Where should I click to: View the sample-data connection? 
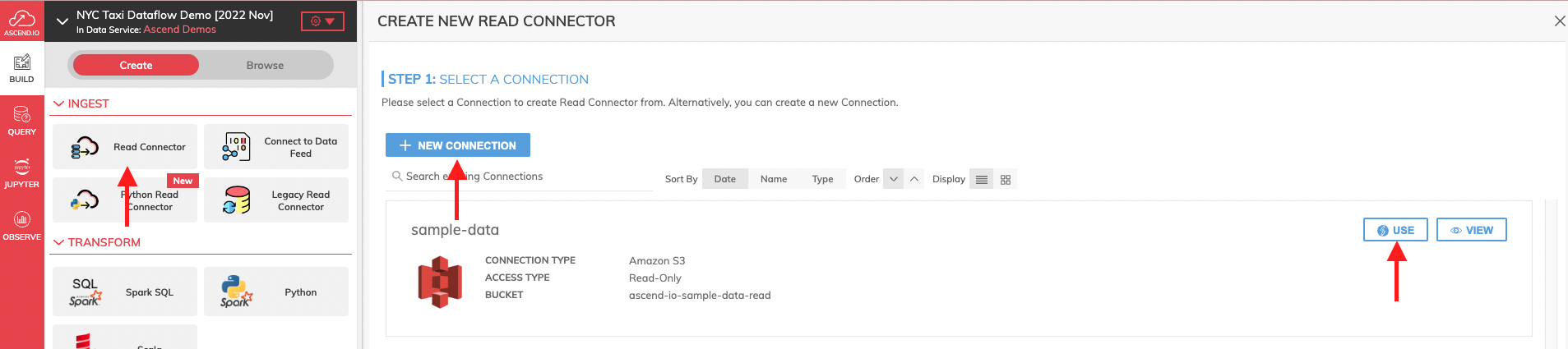tap(1472, 230)
